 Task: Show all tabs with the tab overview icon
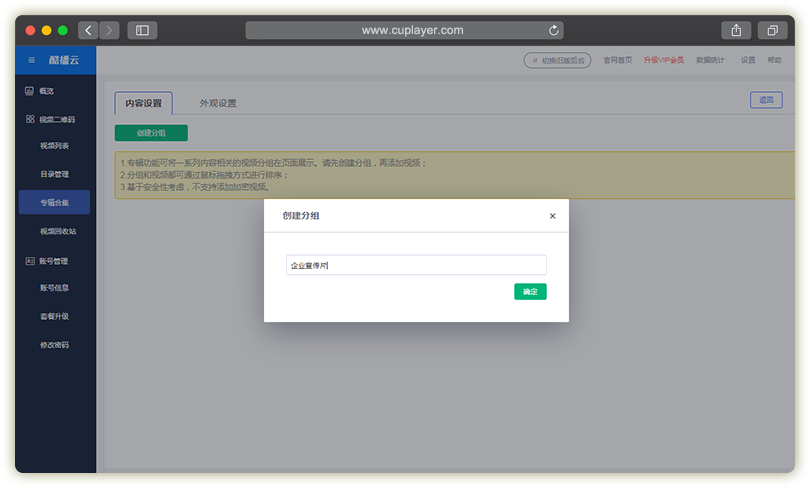[772, 30]
